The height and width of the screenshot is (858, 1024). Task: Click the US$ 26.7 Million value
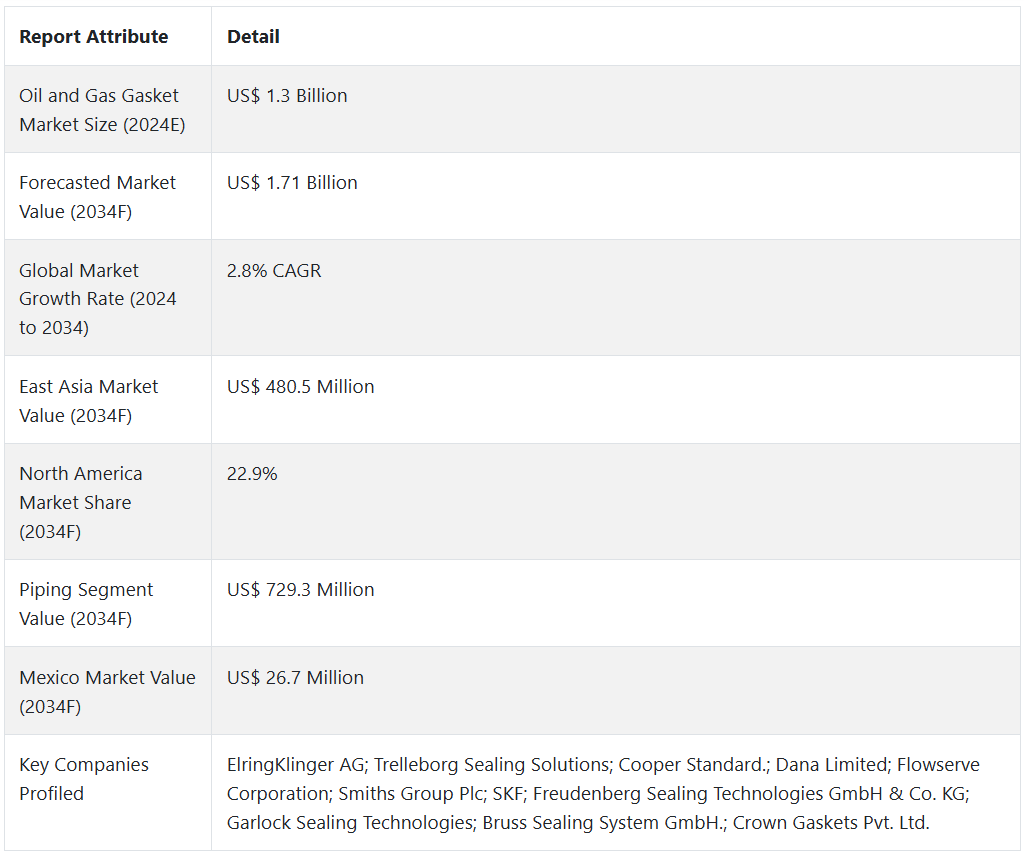[295, 677]
